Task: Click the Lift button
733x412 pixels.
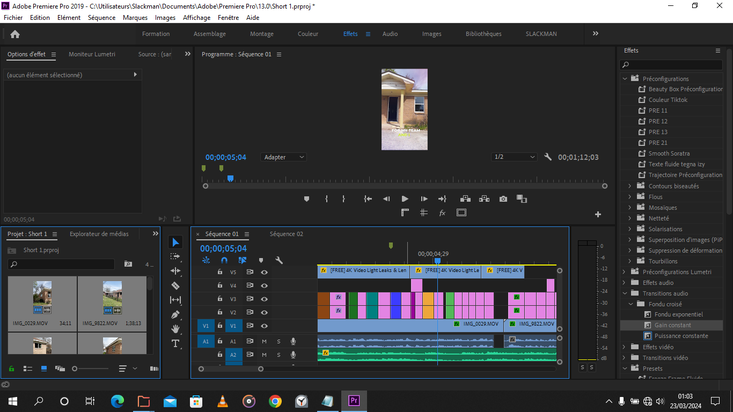Action: (465, 199)
